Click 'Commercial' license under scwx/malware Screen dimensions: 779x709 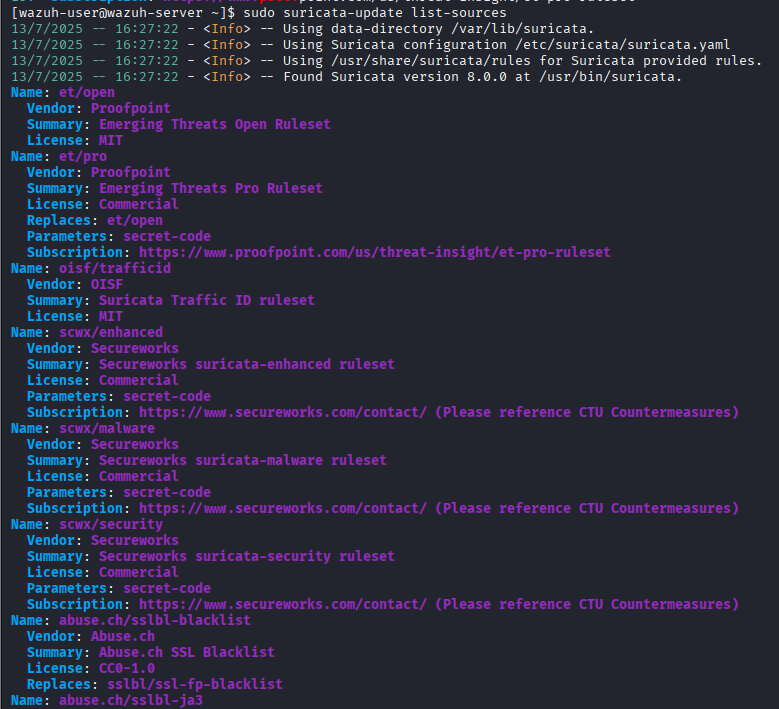(139, 476)
